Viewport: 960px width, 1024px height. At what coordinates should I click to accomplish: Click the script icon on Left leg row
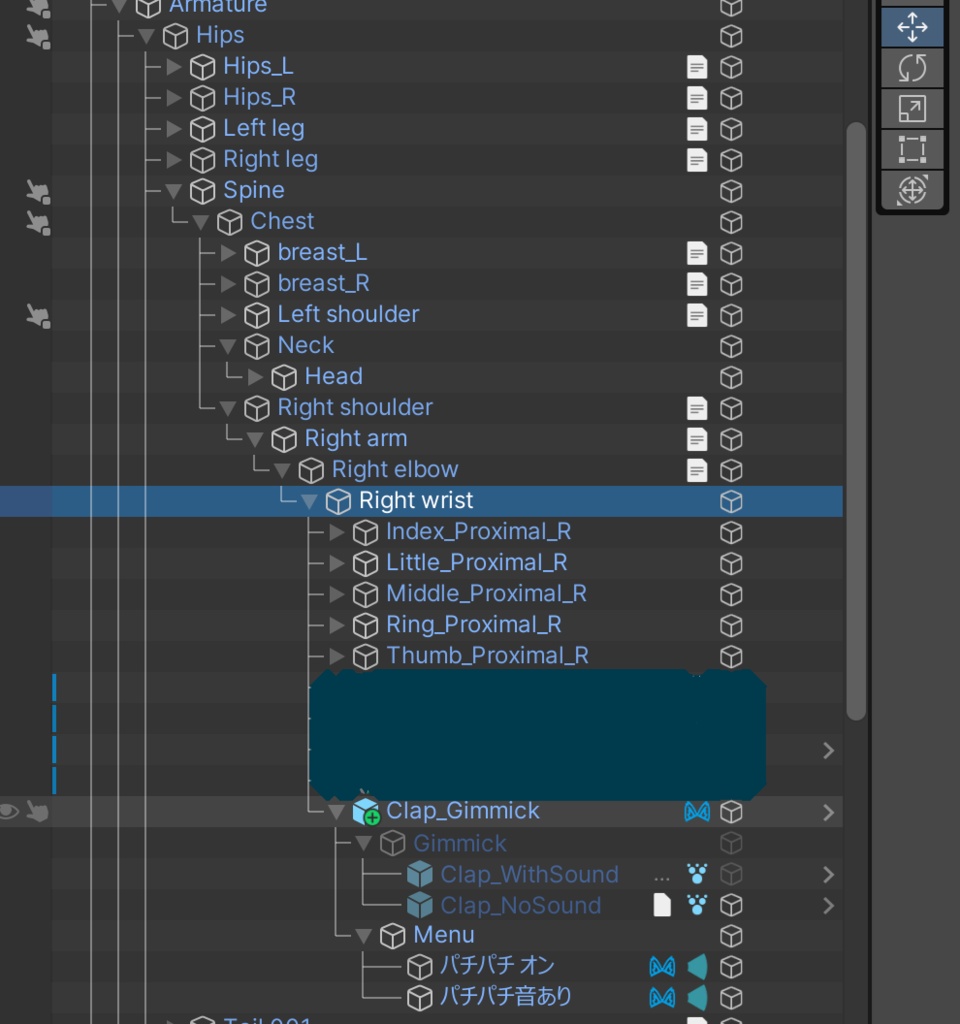pos(697,129)
